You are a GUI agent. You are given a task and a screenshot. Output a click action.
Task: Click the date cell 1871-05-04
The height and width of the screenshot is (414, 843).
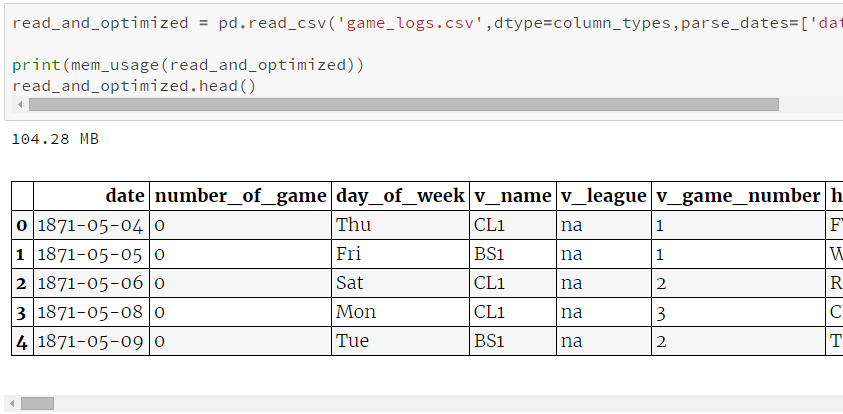point(91,225)
